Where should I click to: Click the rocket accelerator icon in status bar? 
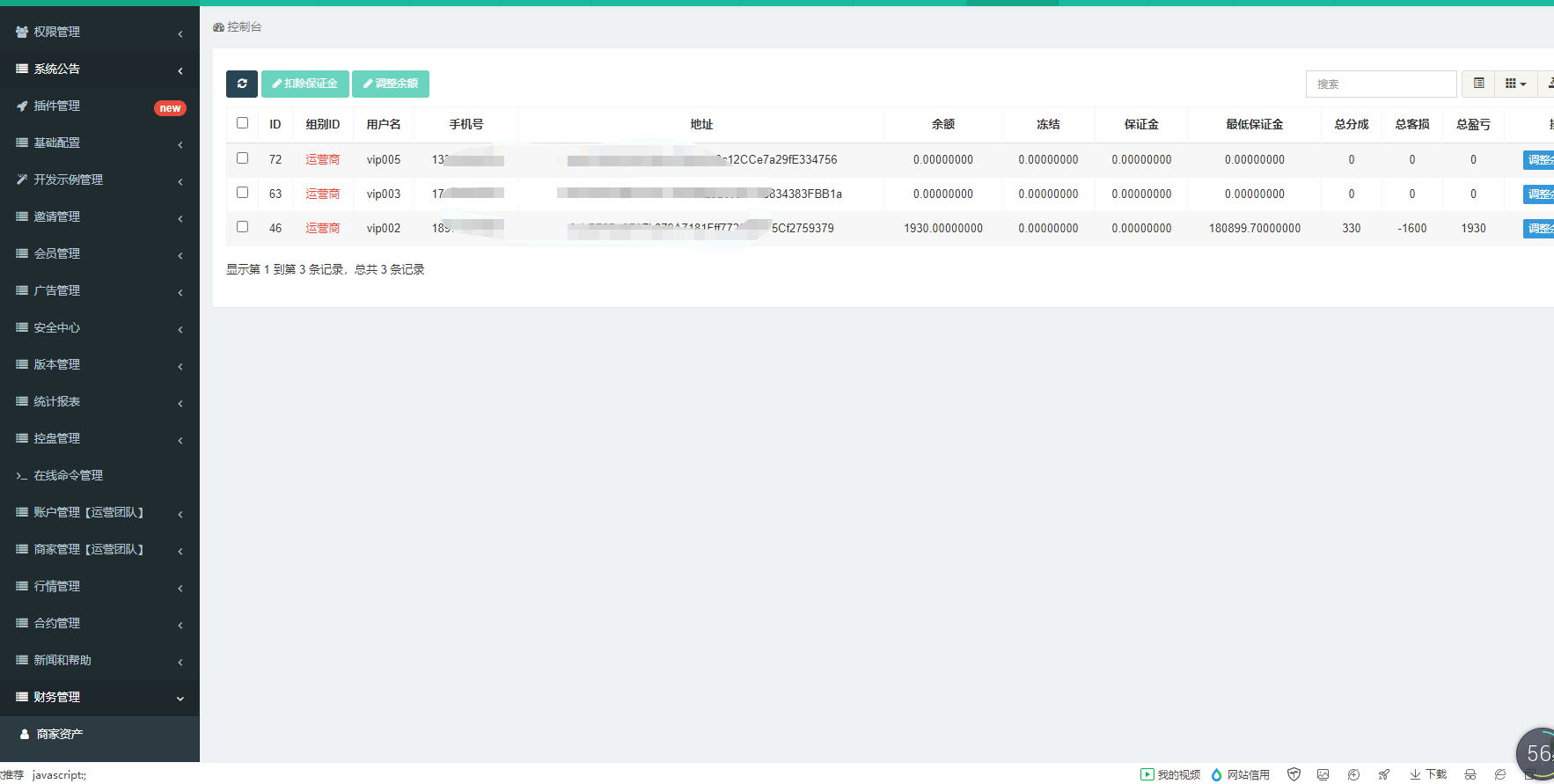(1384, 774)
